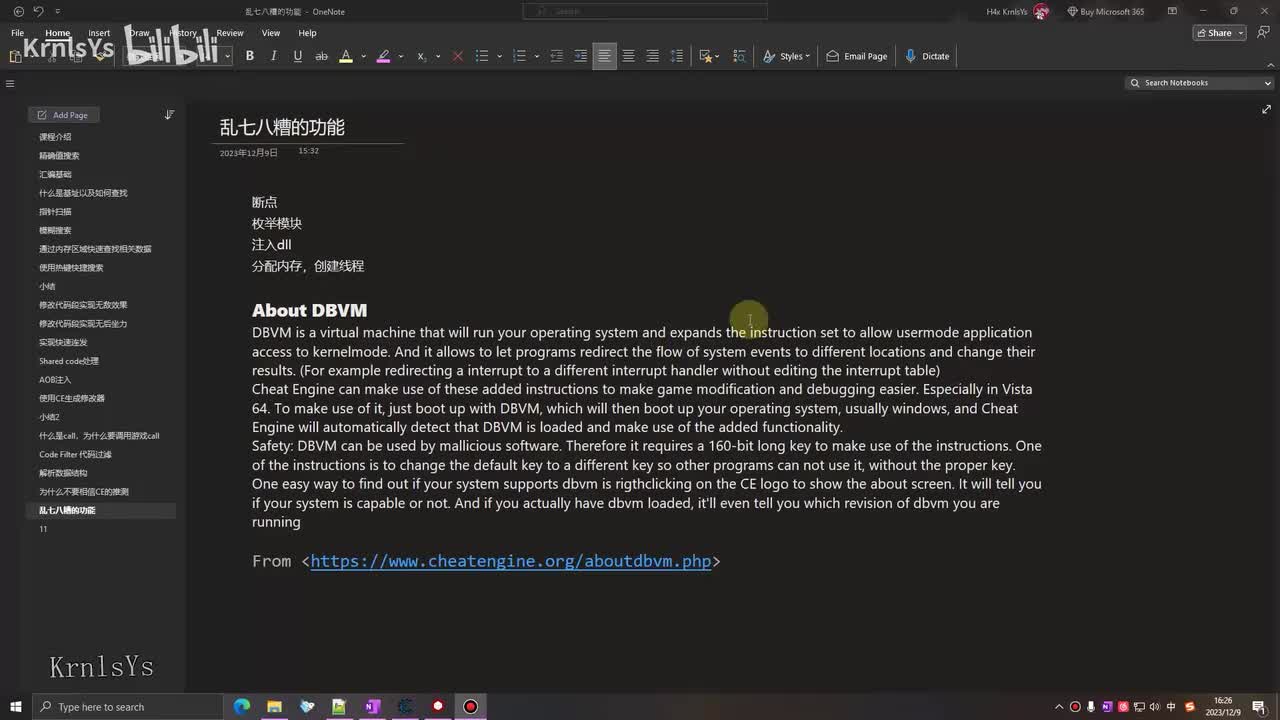Apply yellow font color
This screenshot has width=1280, height=720.
coord(346,56)
